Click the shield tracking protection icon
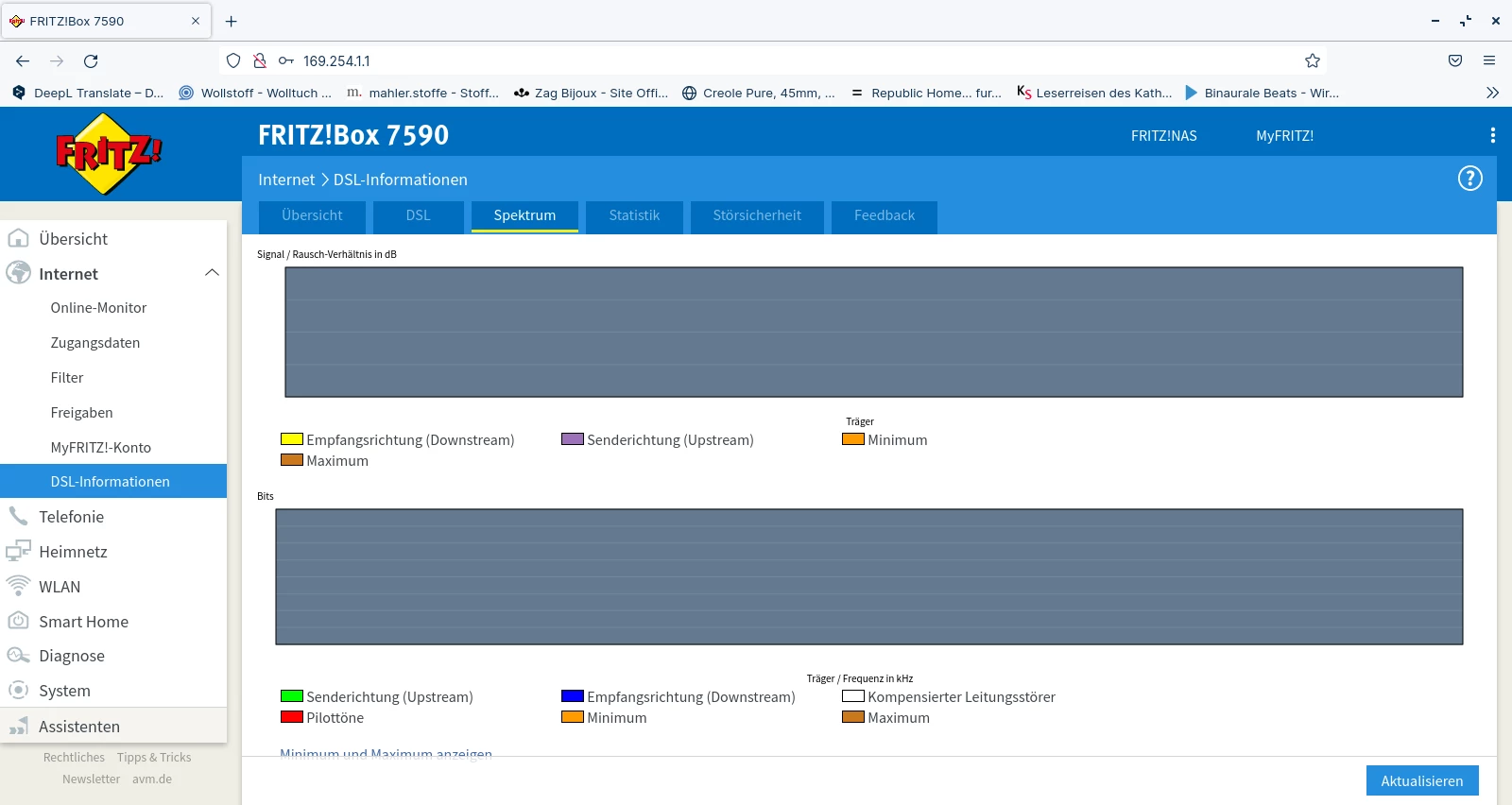The image size is (1512, 805). coord(233,61)
